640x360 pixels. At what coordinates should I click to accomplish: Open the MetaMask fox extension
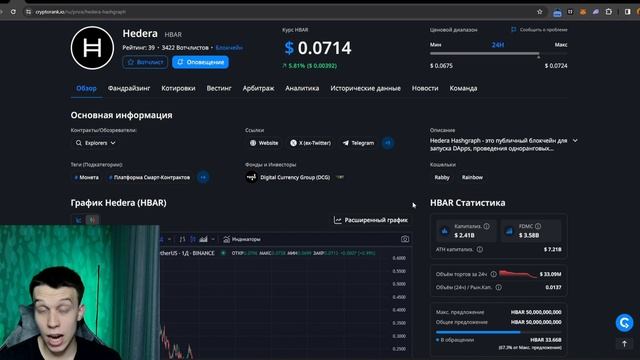pos(583,12)
